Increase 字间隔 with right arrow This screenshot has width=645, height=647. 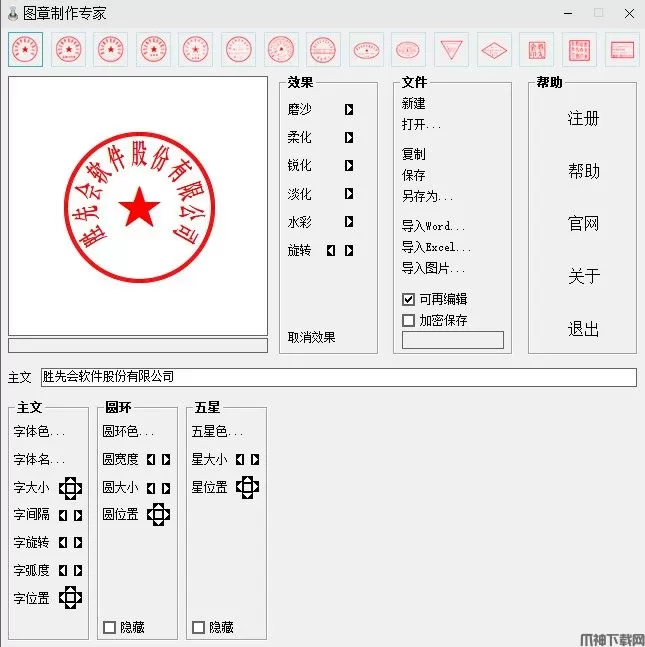(x=78, y=515)
